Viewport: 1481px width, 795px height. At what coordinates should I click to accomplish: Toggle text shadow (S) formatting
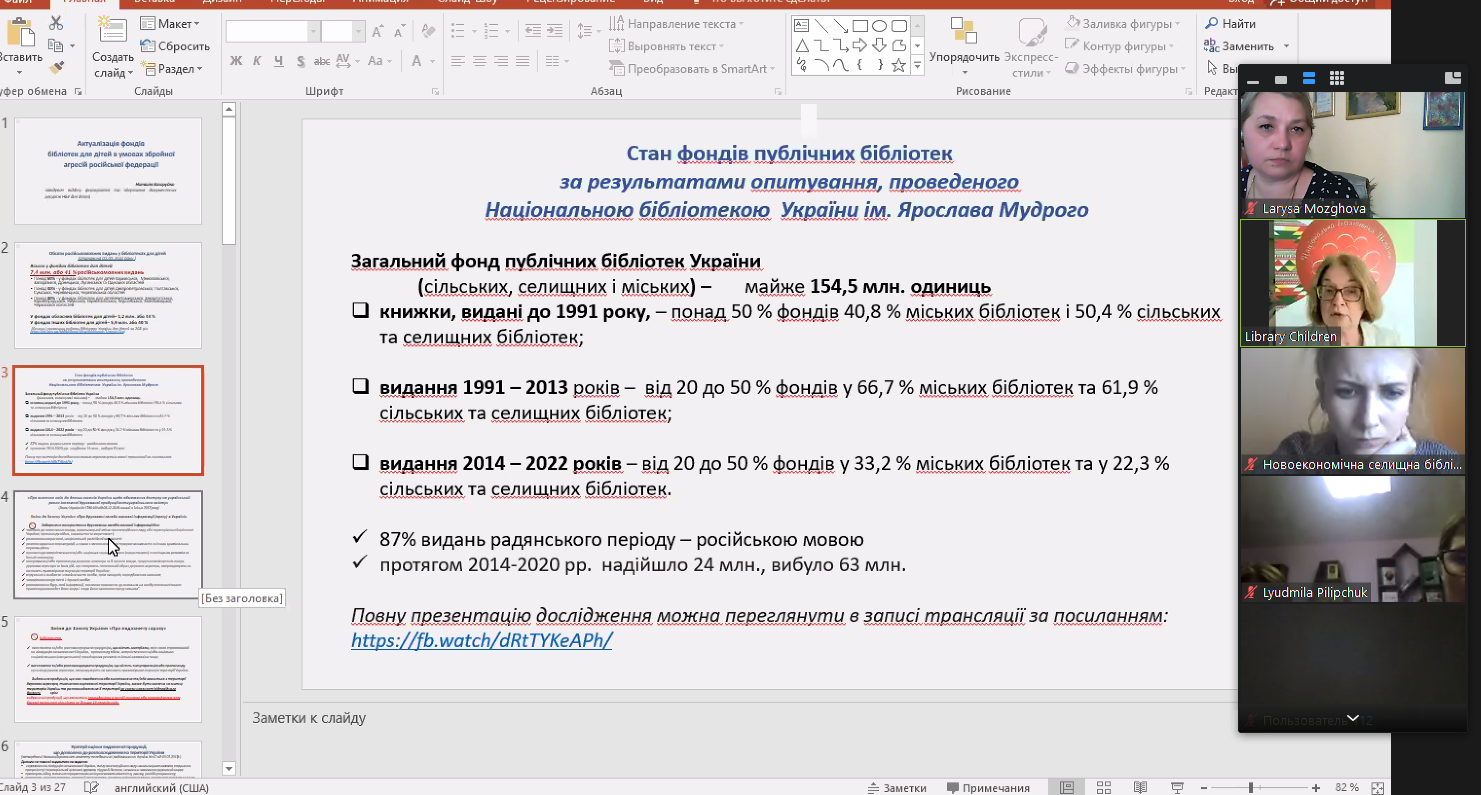point(301,61)
